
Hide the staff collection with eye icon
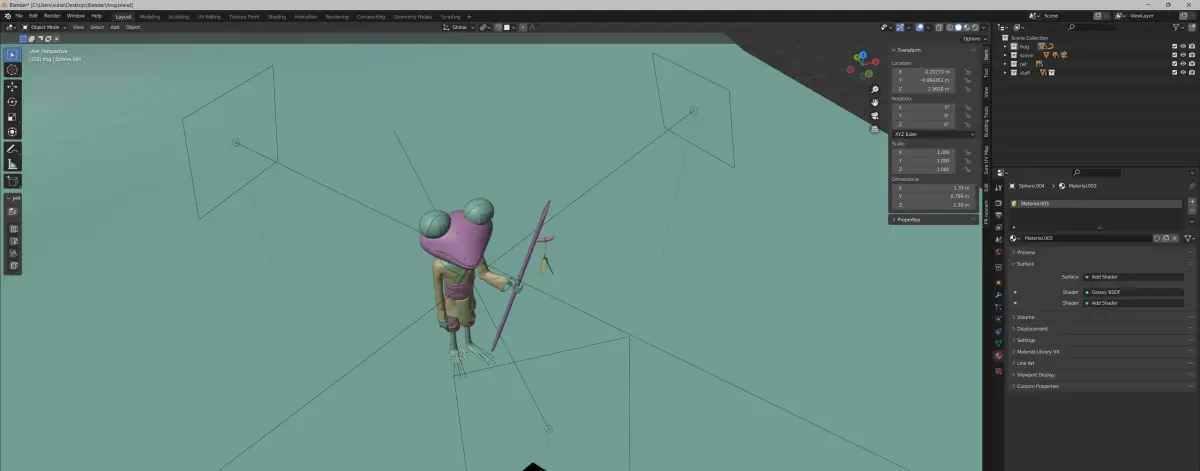(x=1184, y=72)
